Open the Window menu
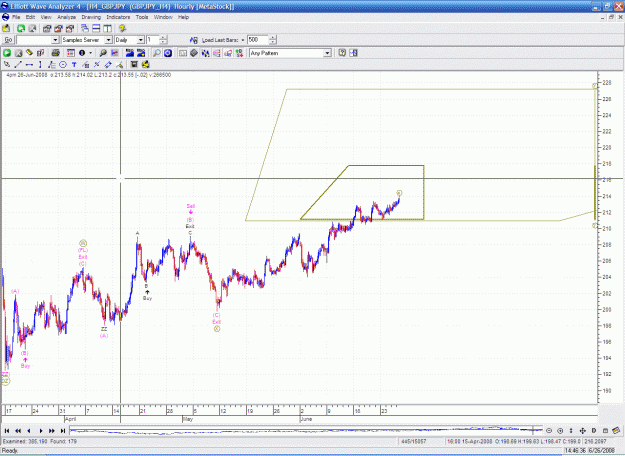The image size is (625, 456). [163, 17]
